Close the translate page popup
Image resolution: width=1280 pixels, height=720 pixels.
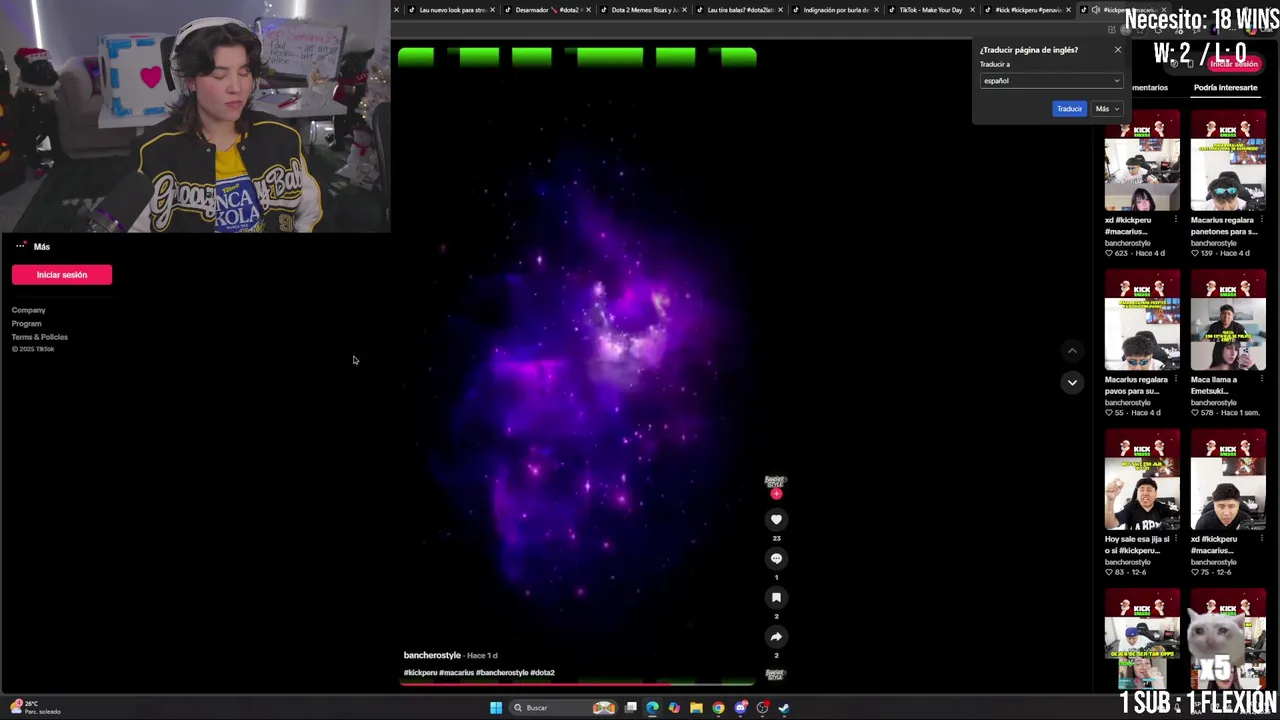point(1118,50)
